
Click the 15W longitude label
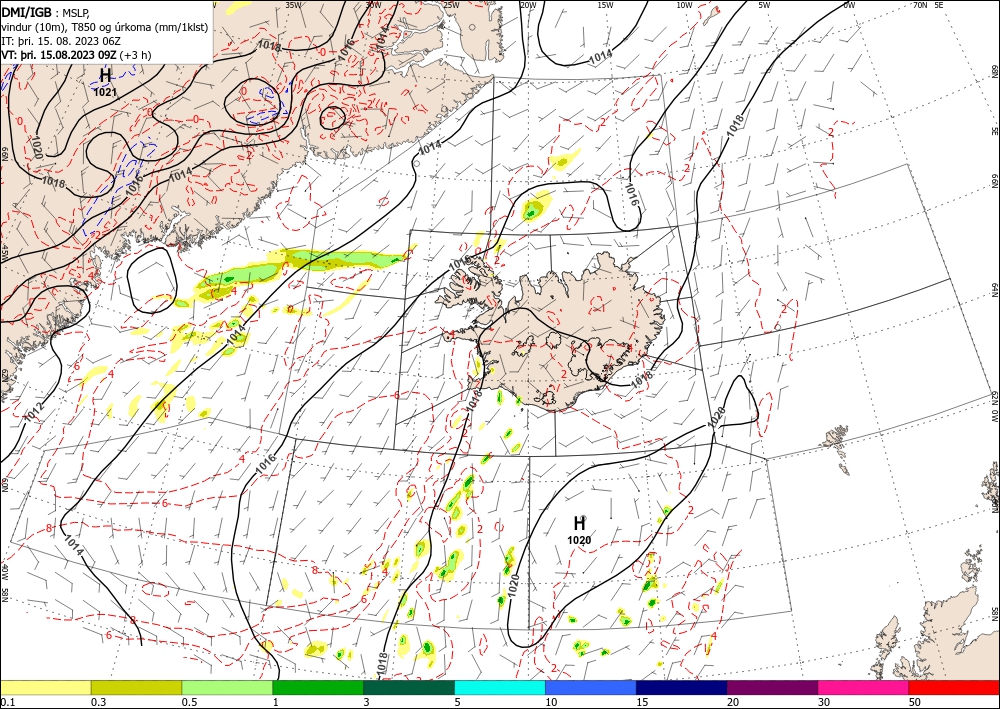pyautogui.click(x=605, y=5)
